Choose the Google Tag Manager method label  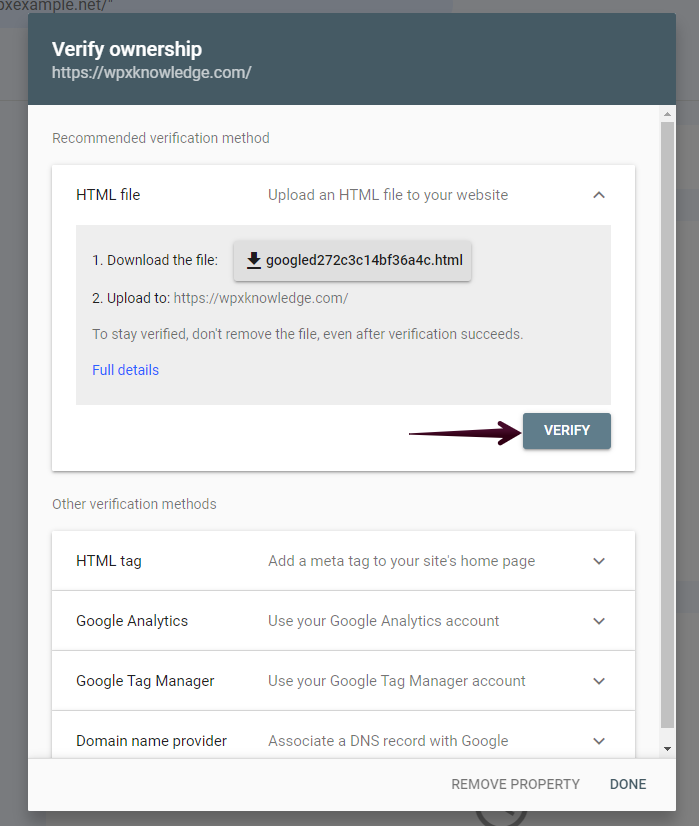(x=145, y=681)
